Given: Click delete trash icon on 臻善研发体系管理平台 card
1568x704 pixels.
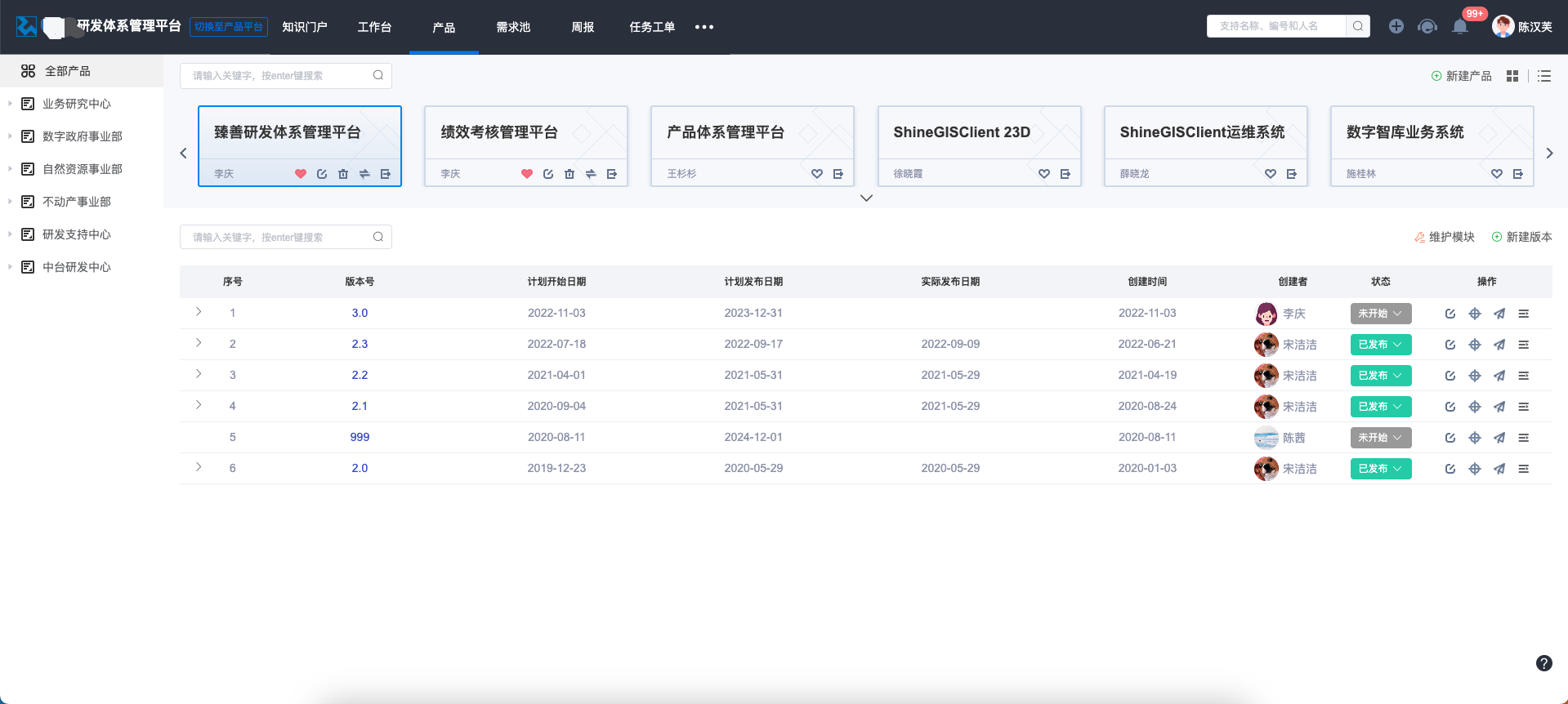Looking at the screenshot, I should 343,174.
